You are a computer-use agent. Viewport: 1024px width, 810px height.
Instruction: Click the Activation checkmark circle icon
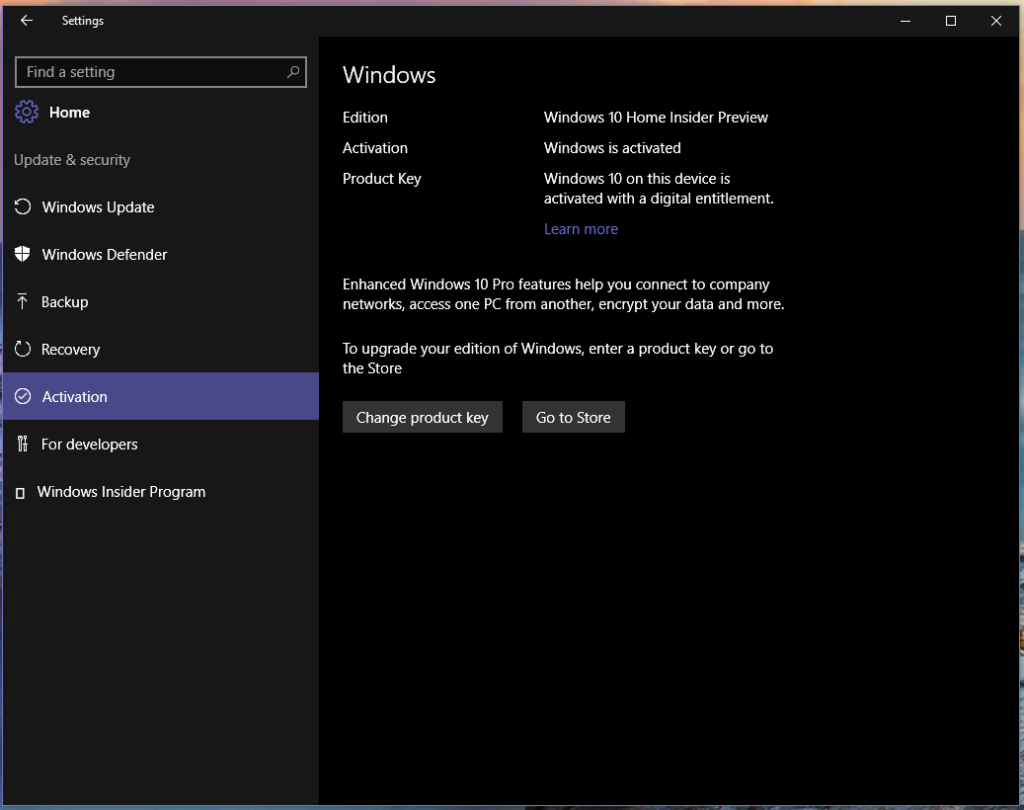[23, 397]
